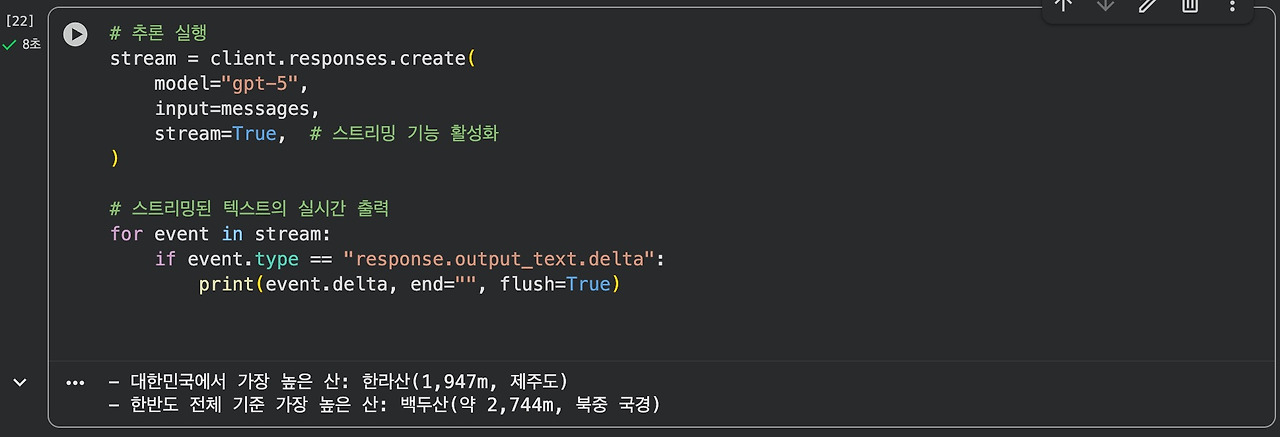1280x437 pixels.
Task: Move the cell up with arrow icon
Action: tap(1064, 4)
